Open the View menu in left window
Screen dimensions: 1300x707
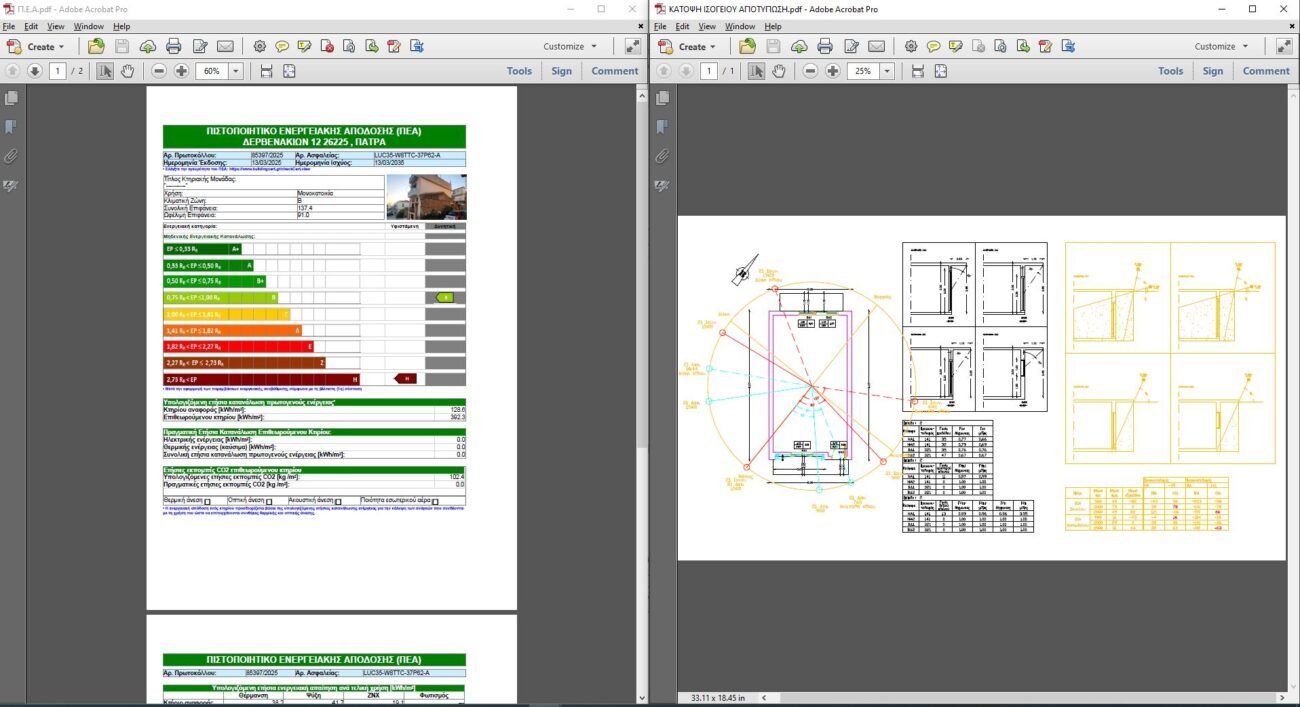pos(55,26)
